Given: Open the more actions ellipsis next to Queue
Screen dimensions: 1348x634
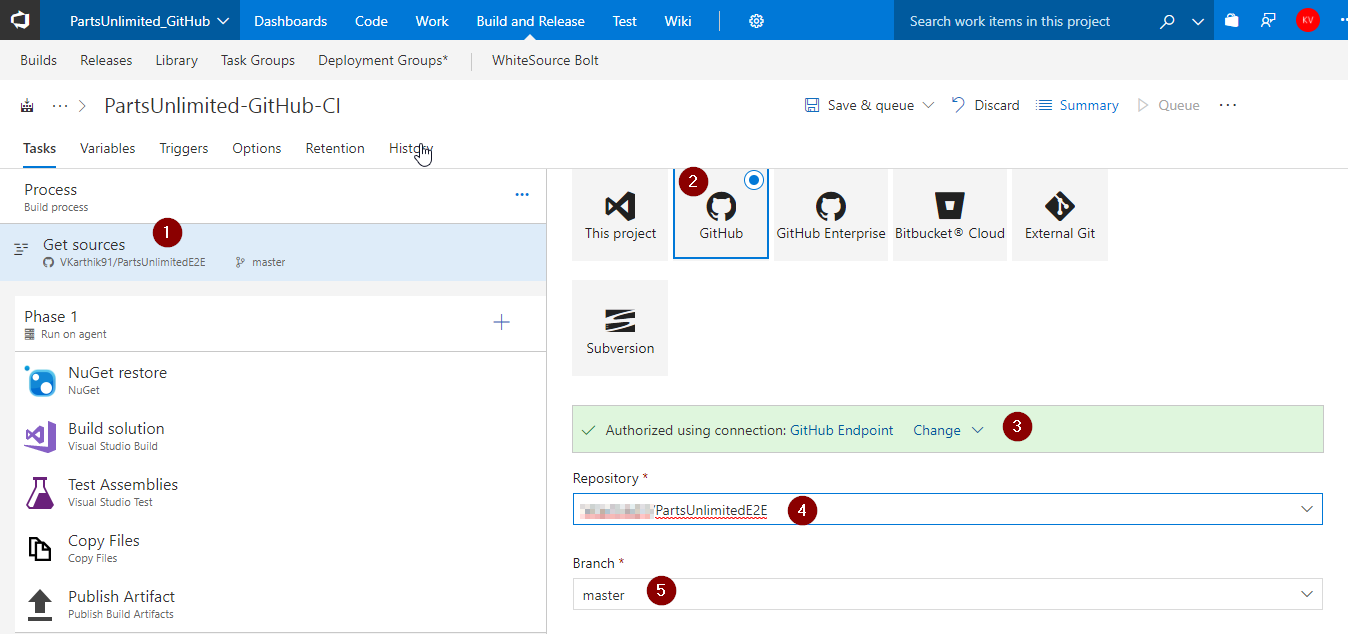Looking at the screenshot, I should [x=1228, y=105].
